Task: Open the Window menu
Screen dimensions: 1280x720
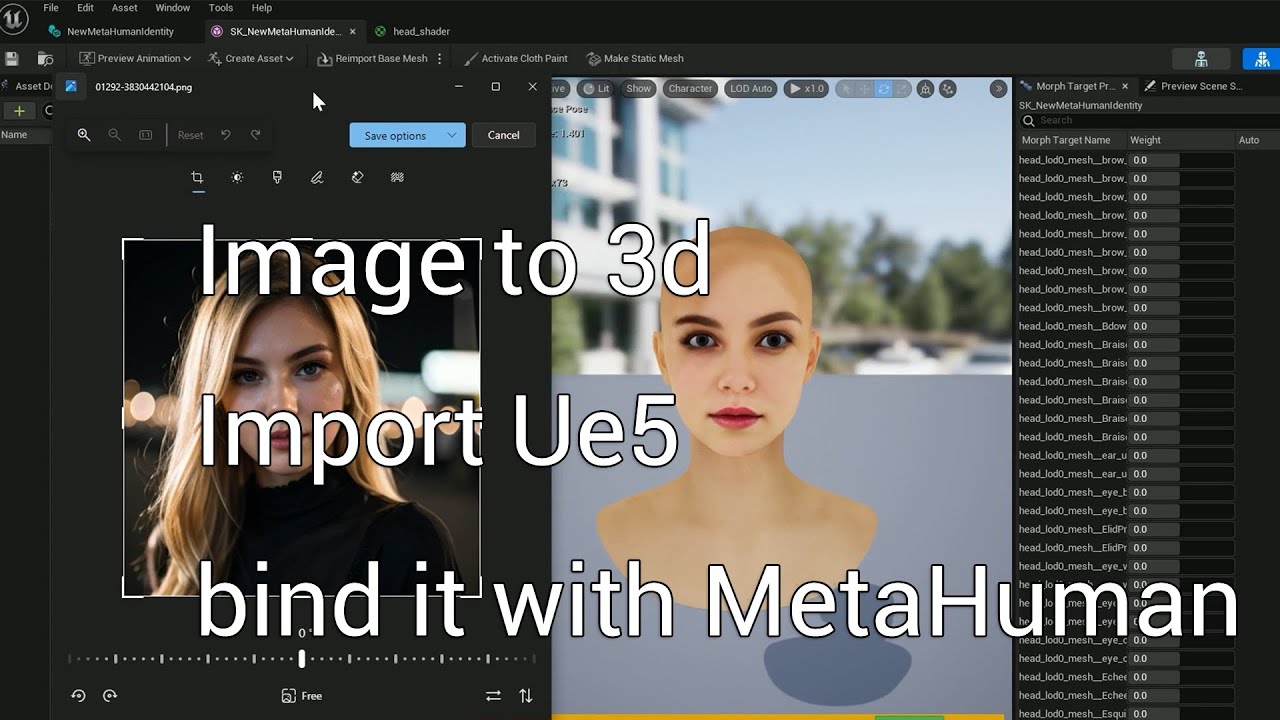Action: coord(173,8)
